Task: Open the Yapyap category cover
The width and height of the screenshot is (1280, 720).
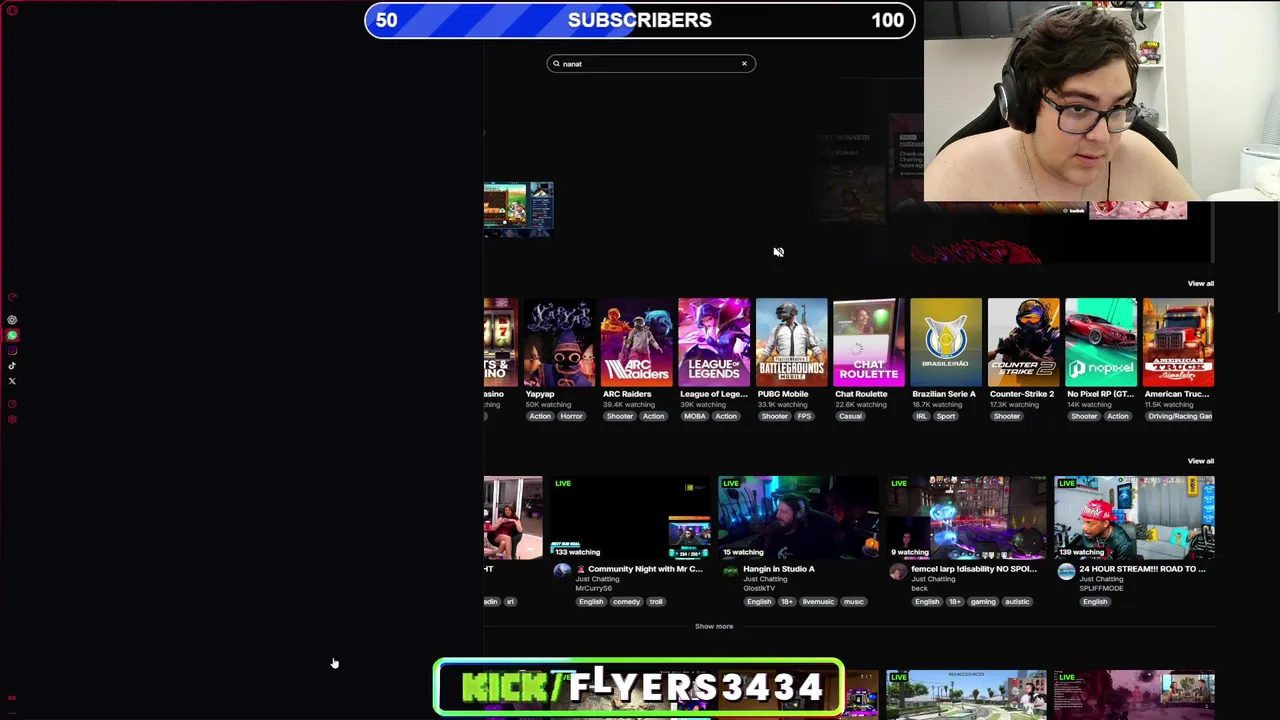Action: (559, 342)
